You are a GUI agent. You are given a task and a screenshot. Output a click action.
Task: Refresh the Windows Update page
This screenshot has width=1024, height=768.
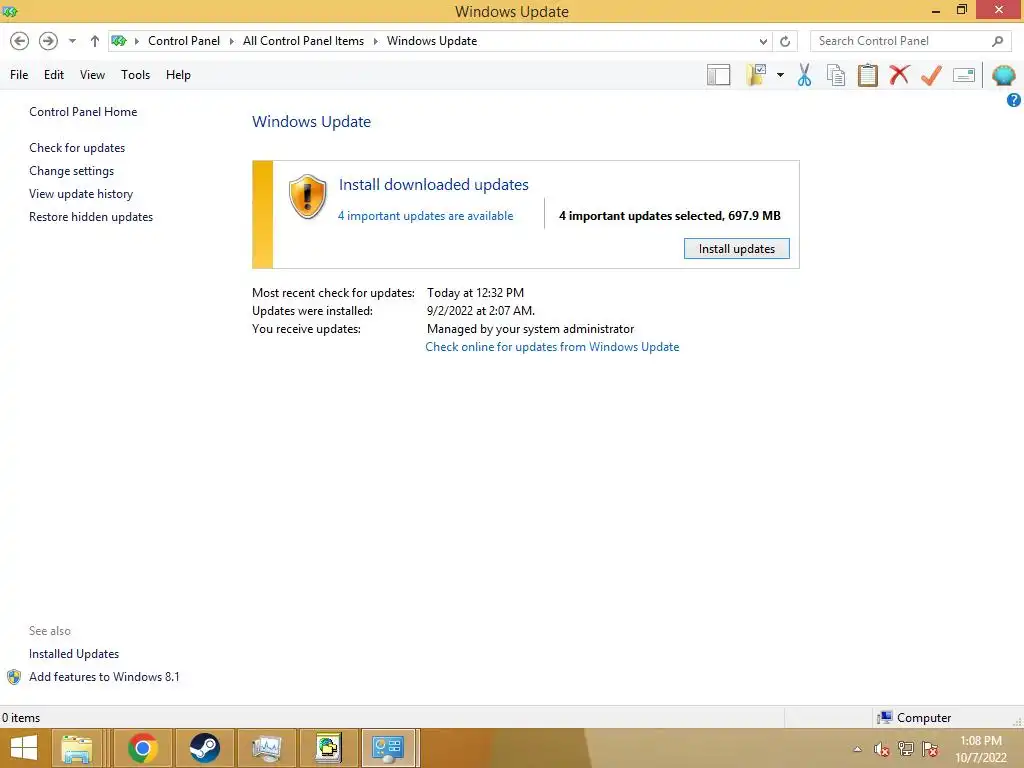point(785,41)
